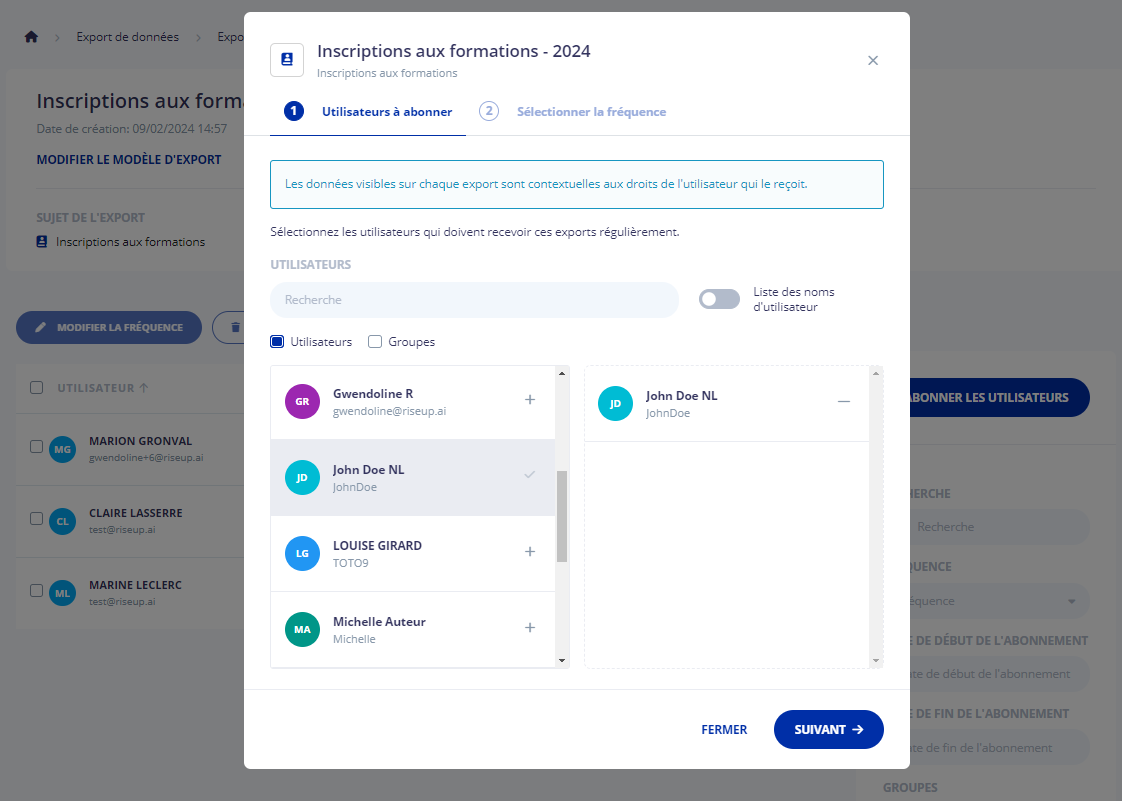The image size is (1122, 801).
Task: Toggle the Liste des noms d'utilisateur switch
Action: point(719,299)
